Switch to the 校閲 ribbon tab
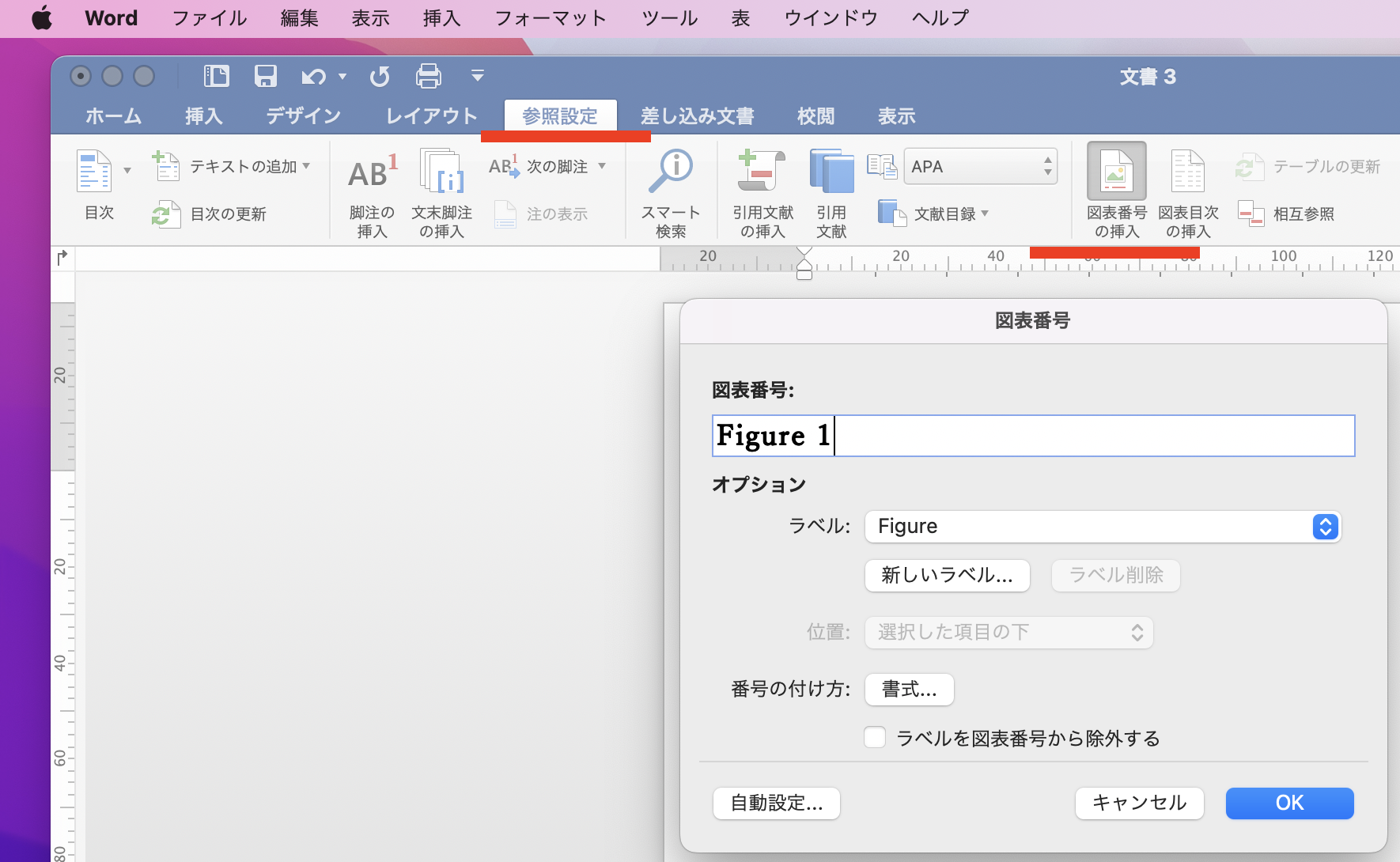The width and height of the screenshot is (1400, 862). (x=815, y=116)
